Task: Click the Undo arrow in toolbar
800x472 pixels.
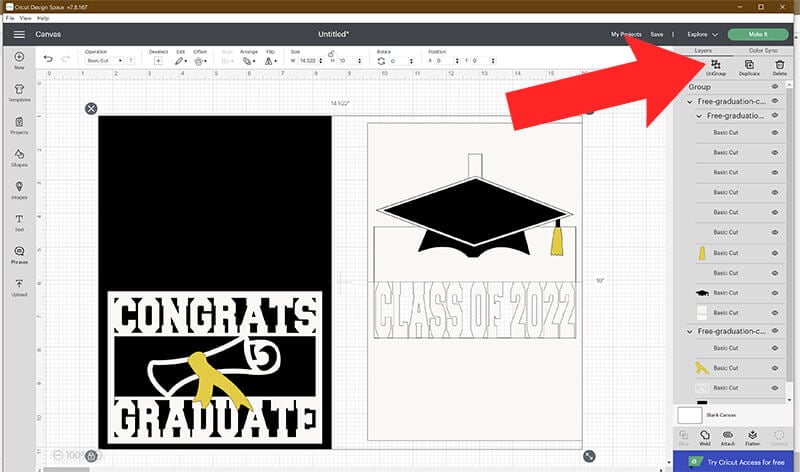Action: coord(48,60)
